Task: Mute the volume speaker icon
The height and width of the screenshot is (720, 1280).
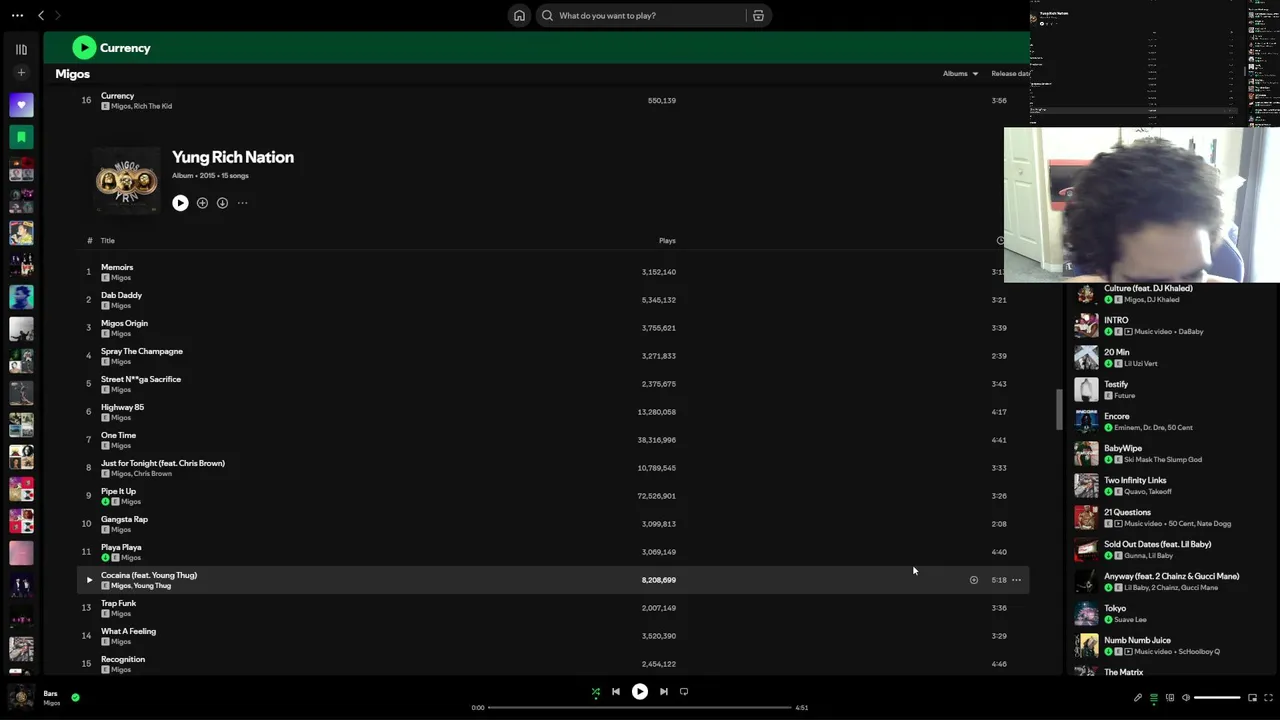Action: [x=1186, y=698]
